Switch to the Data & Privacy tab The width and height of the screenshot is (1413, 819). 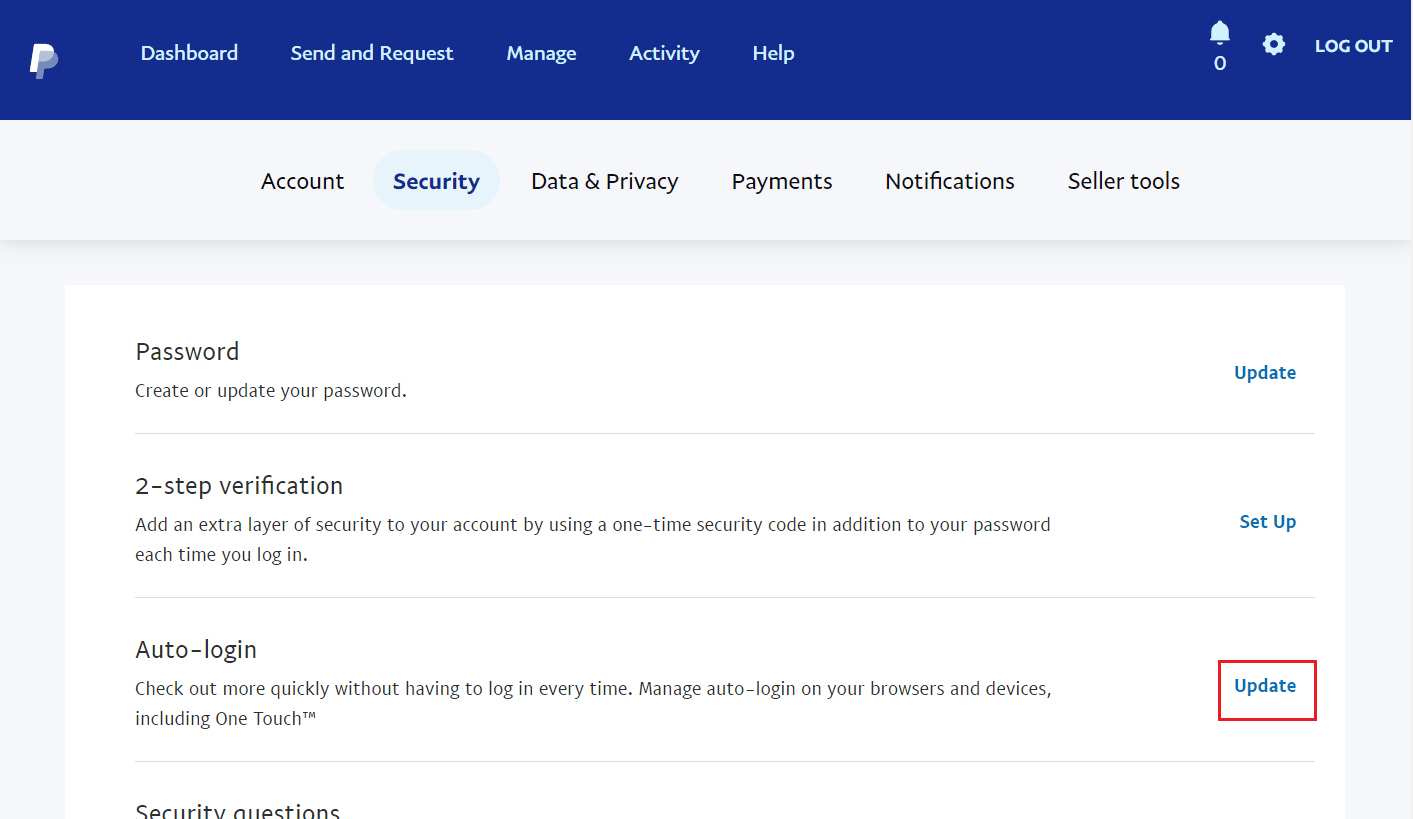604,181
